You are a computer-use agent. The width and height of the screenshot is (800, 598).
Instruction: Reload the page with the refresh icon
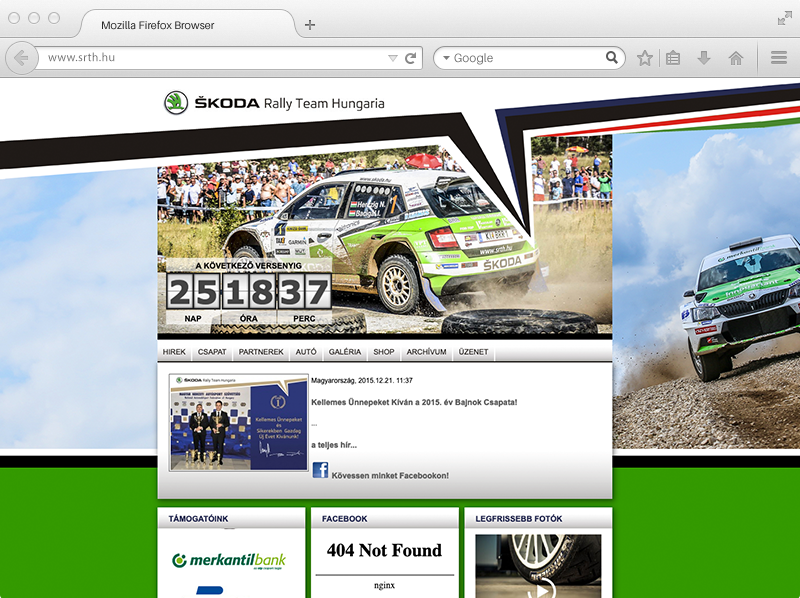click(410, 59)
